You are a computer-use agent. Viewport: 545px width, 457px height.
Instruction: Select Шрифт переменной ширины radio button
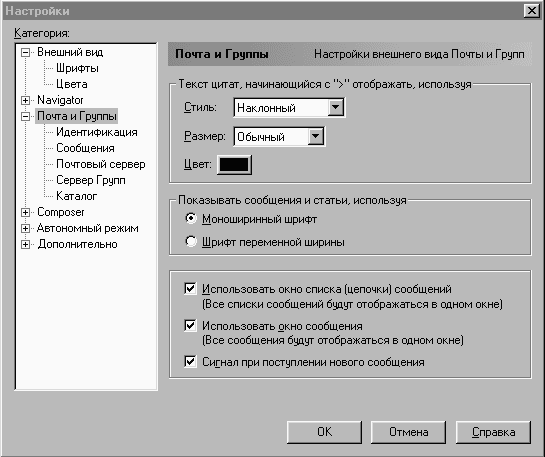pos(191,241)
